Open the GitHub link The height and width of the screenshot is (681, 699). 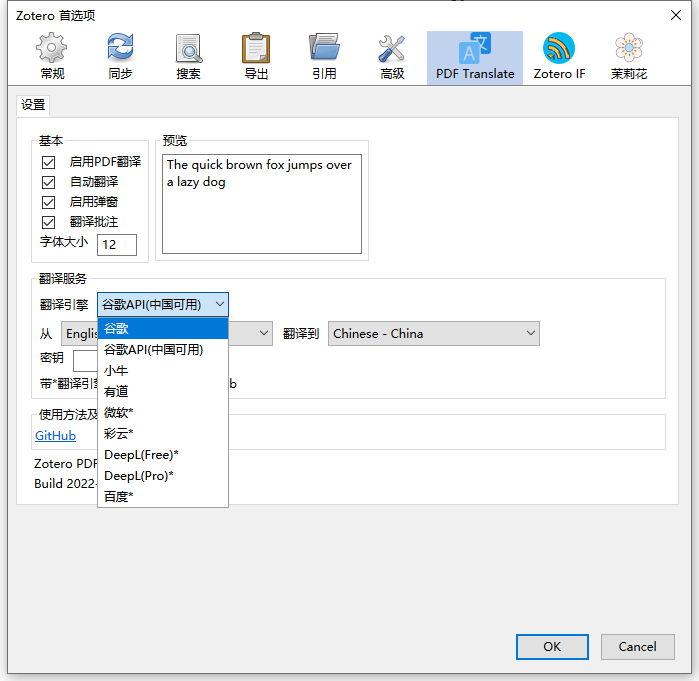tap(55, 435)
